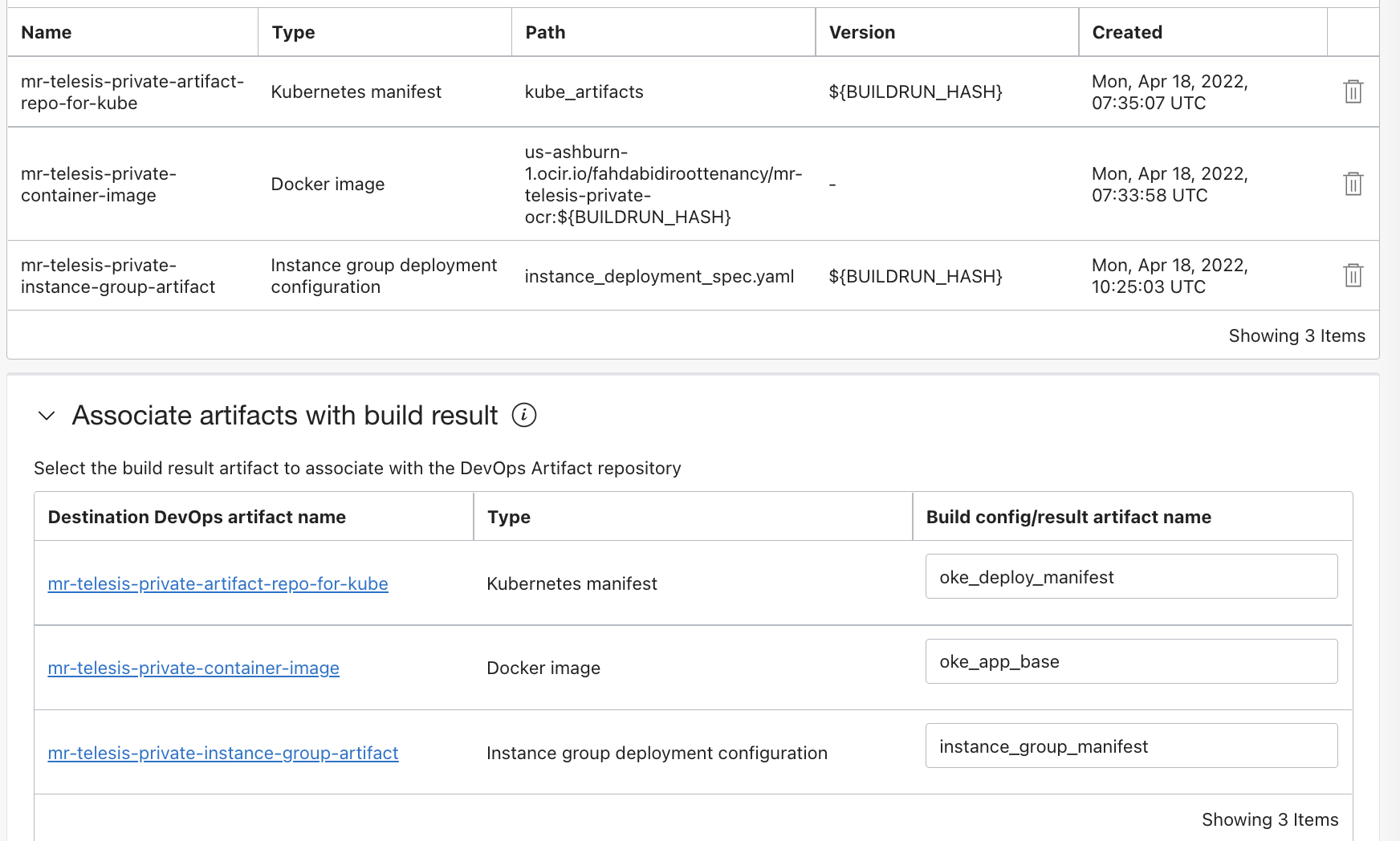Delete the mr-telesis-private-container-image artifact row

coord(1353,184)
